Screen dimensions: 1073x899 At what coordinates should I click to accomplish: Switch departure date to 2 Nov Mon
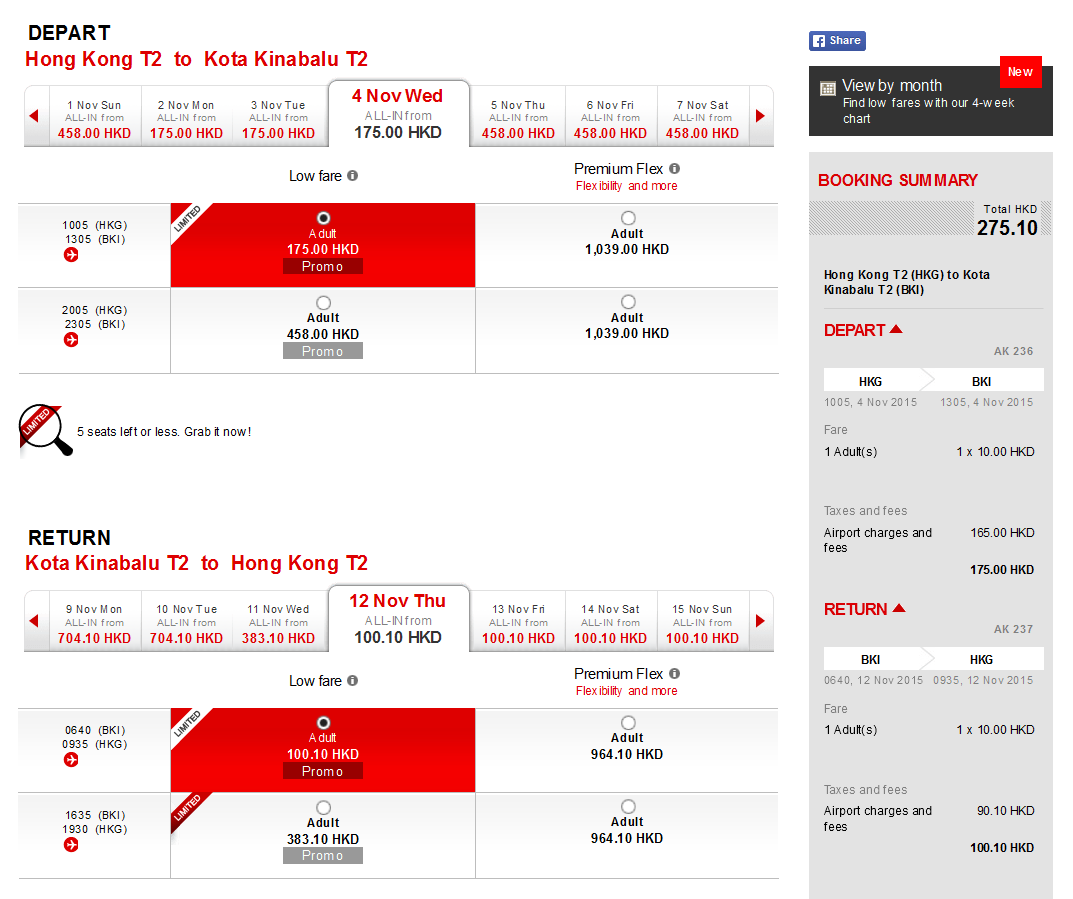point(186,118)
